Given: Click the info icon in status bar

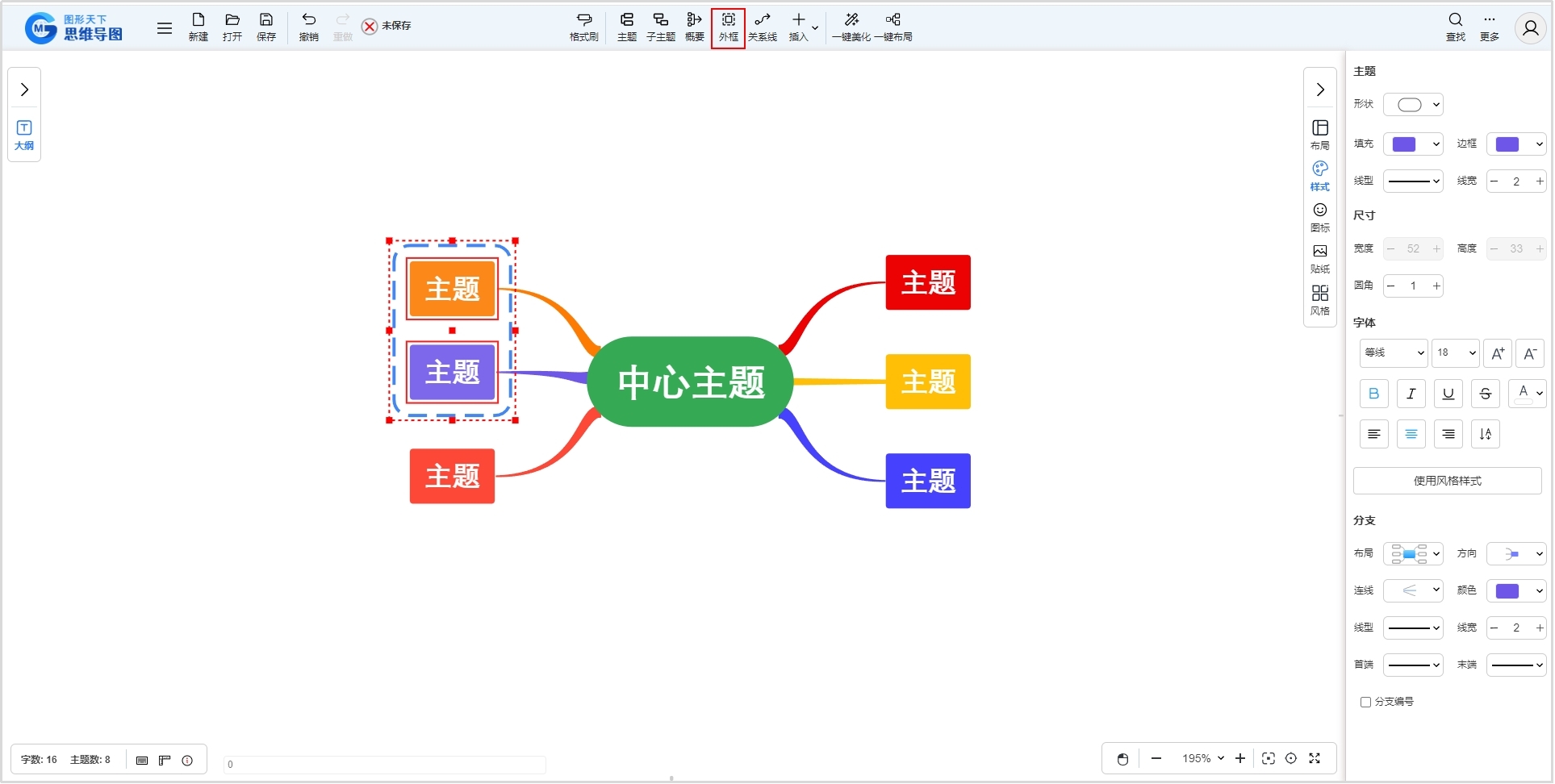Looking at the screenshot, I should click(187, 761).
